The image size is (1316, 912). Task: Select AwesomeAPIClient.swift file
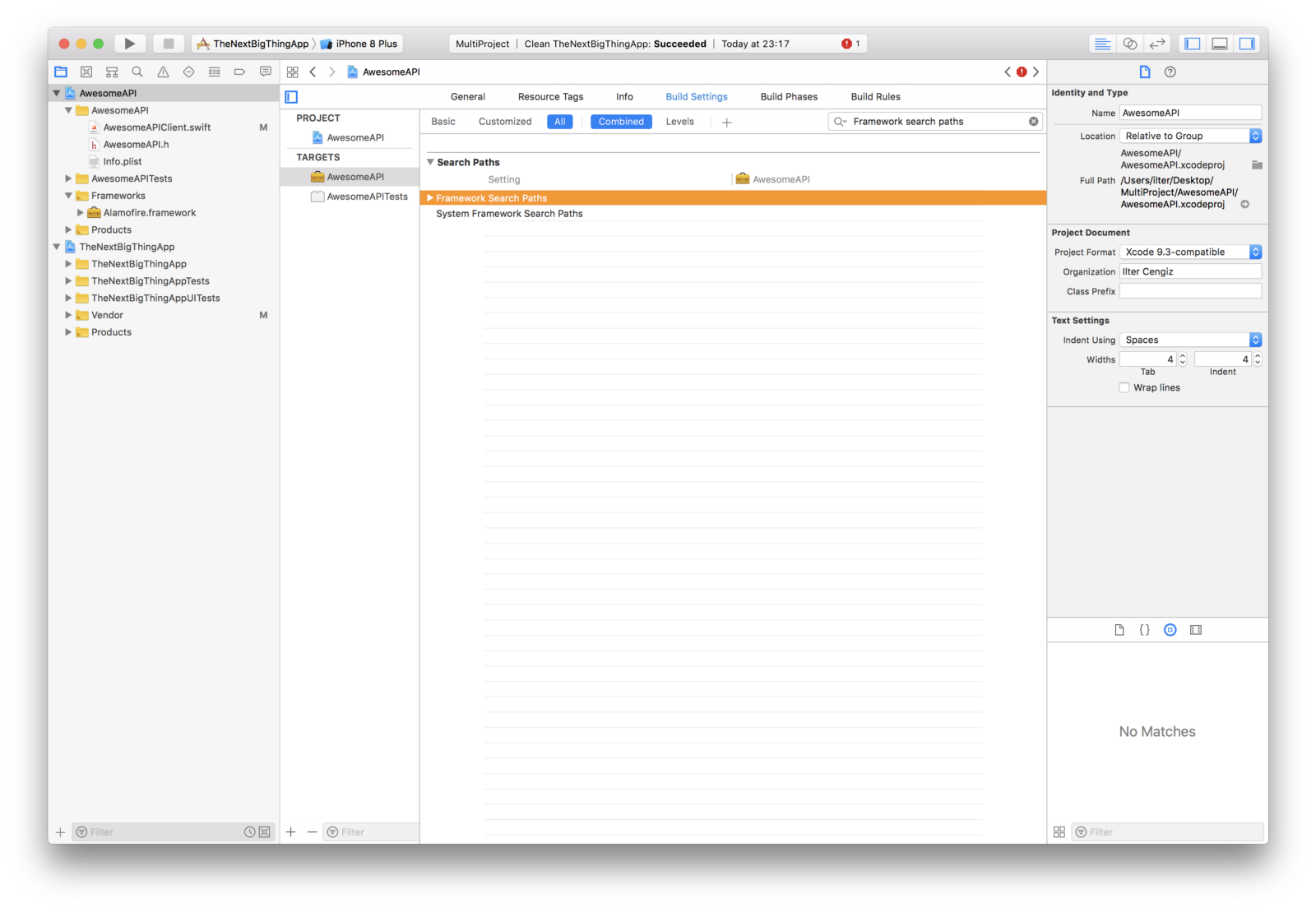point(157,127)
